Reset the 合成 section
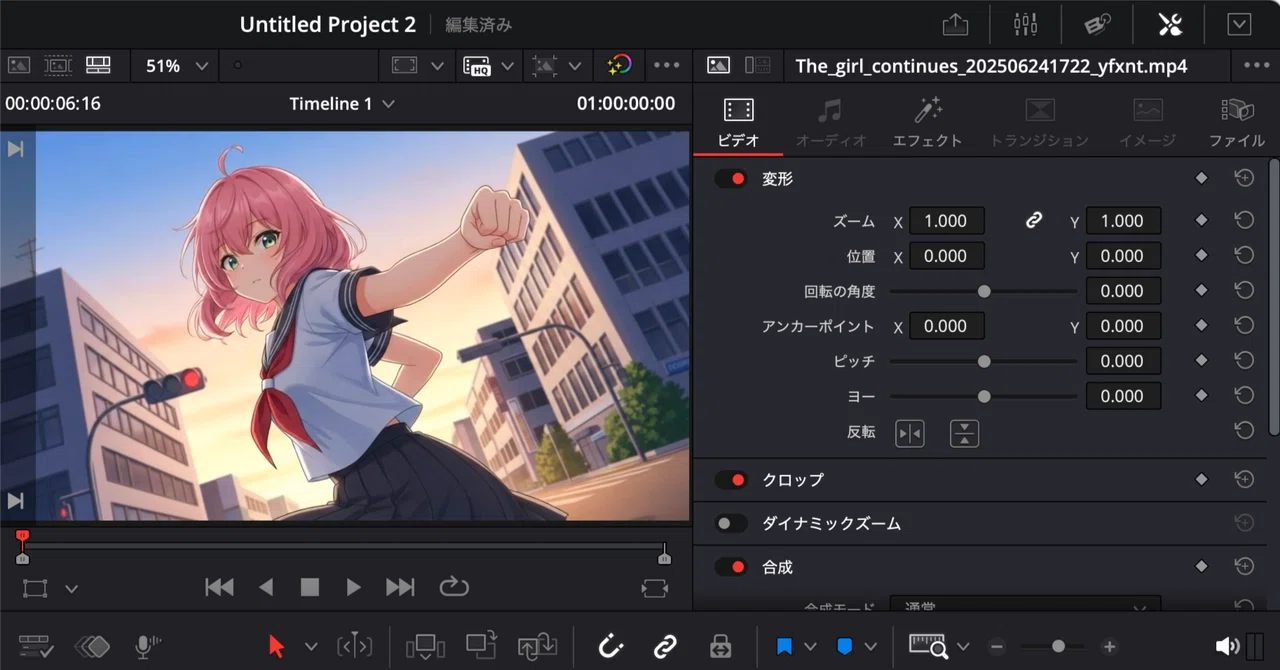1280x670 pixels. click(x=1244, y=567)
